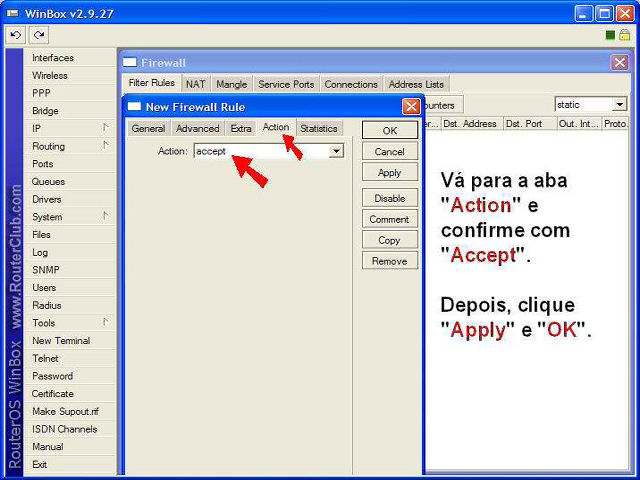Open the Filter Rules tab
640x480 pixels.
click(151, 83)
